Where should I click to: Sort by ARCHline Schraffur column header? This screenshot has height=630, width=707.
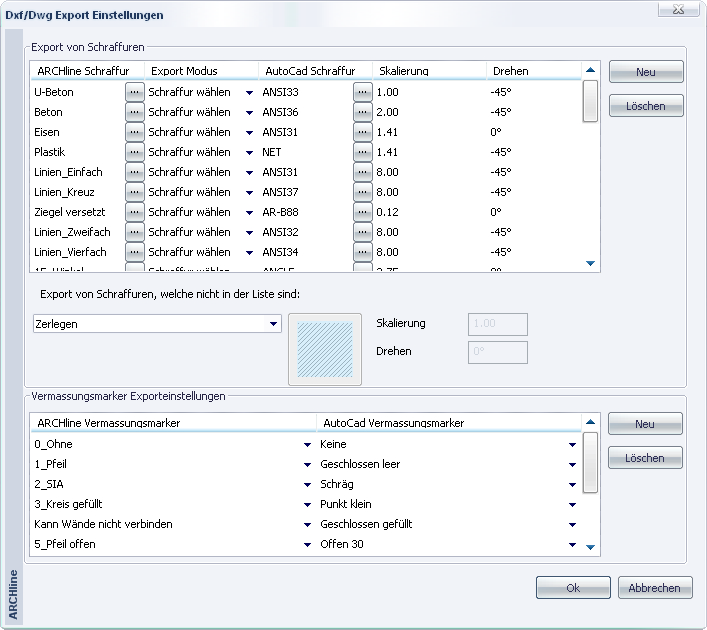[87, 71]
